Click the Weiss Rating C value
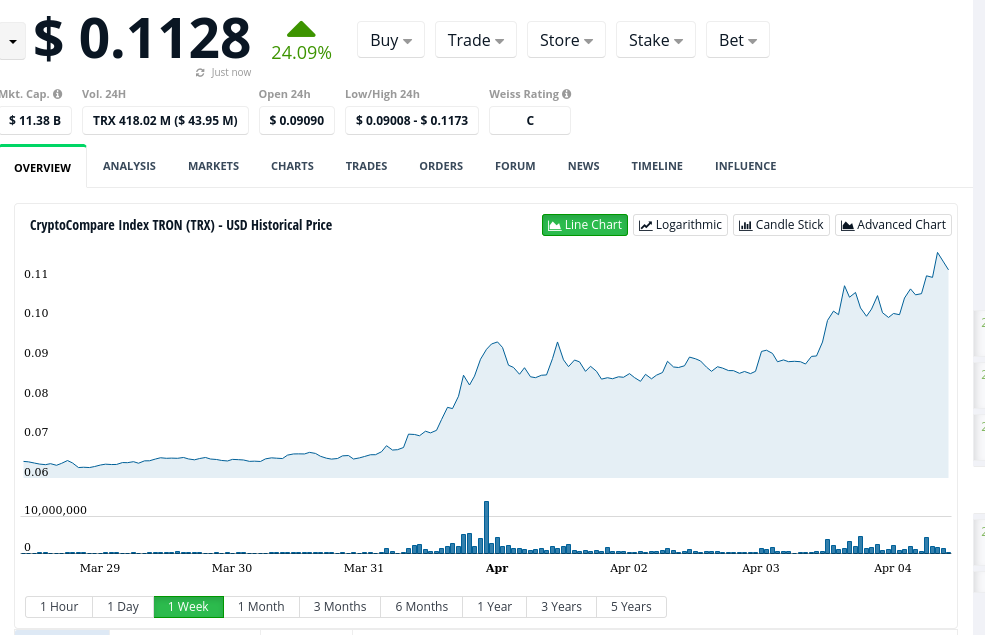 (x=530, y=121)
